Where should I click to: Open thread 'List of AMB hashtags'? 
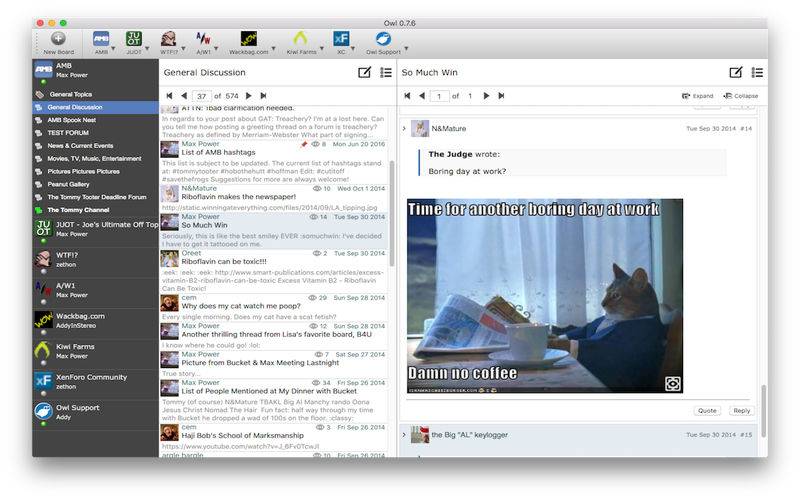coord(274,162)
